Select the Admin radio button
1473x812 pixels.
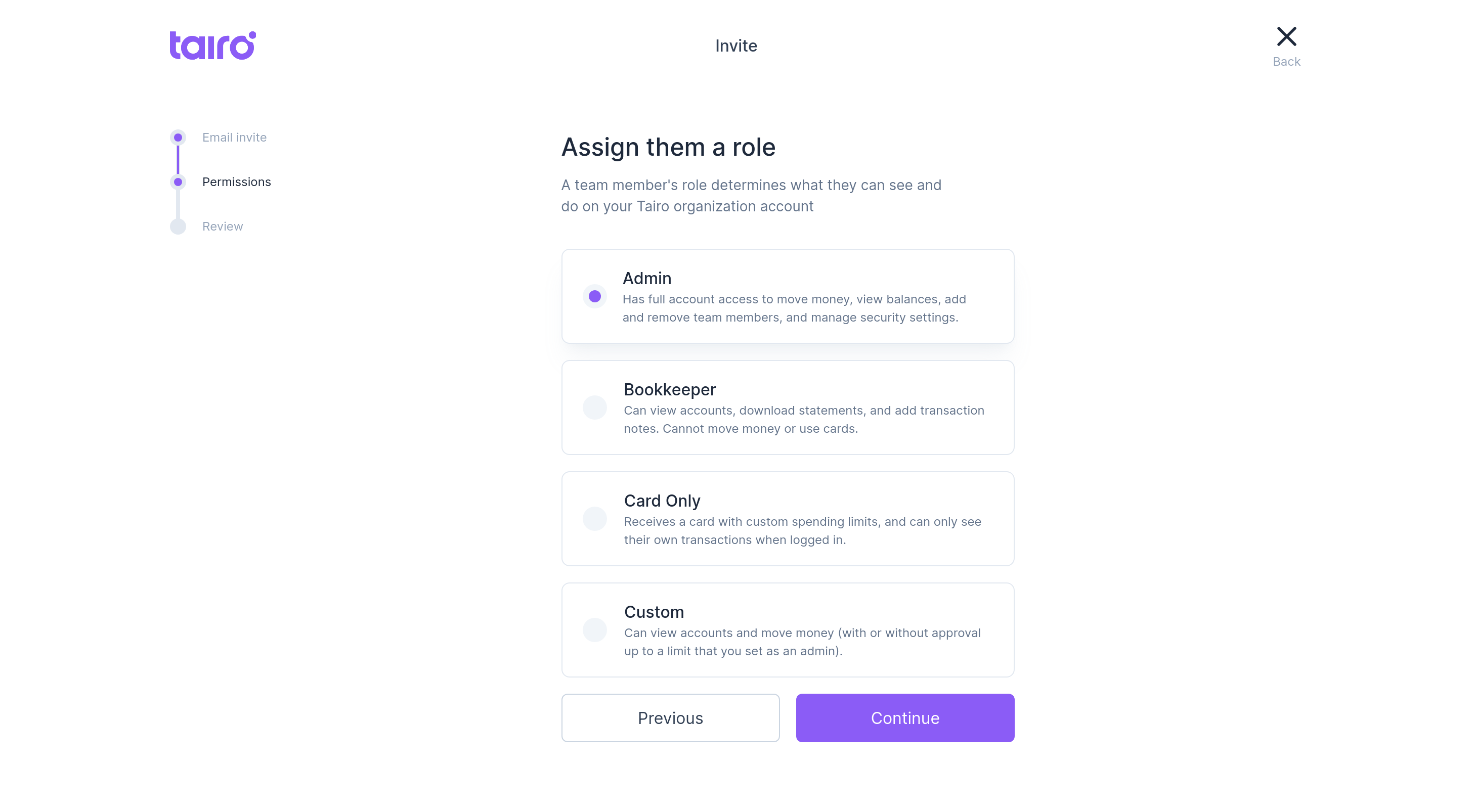pos(595,296)
